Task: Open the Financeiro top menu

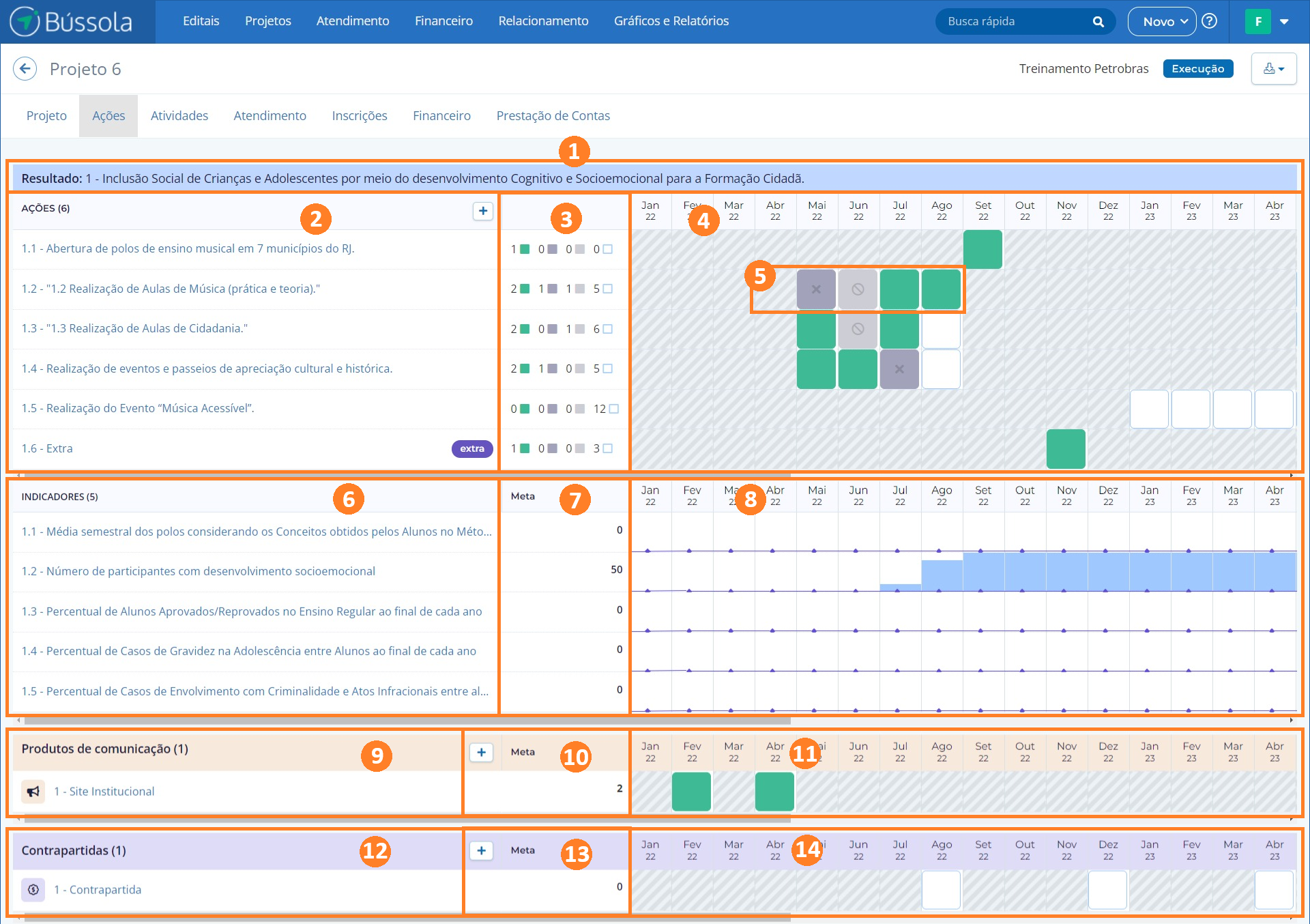Action: [443, 21]
